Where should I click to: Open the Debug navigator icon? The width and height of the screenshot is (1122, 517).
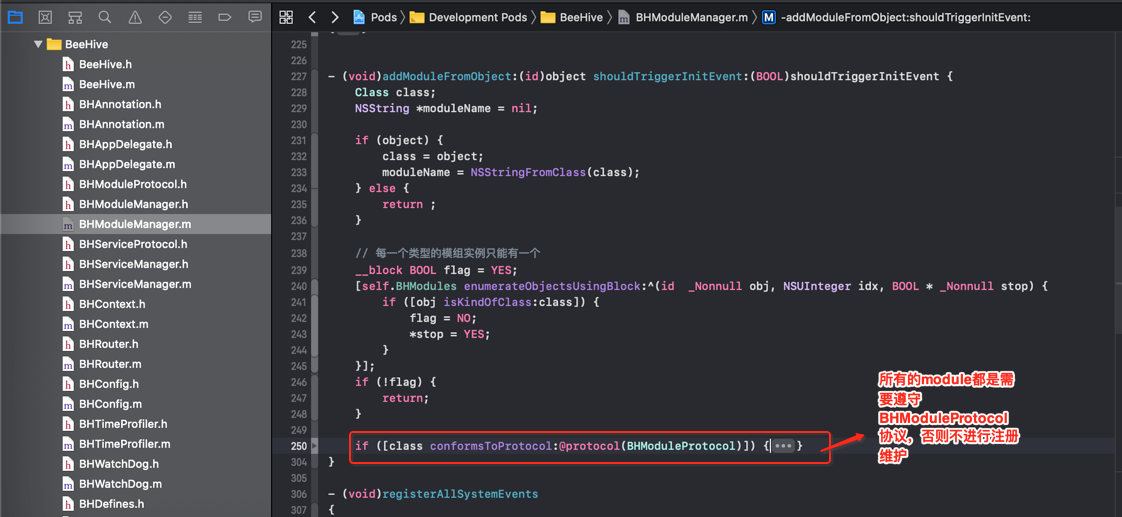click(194, 16)
